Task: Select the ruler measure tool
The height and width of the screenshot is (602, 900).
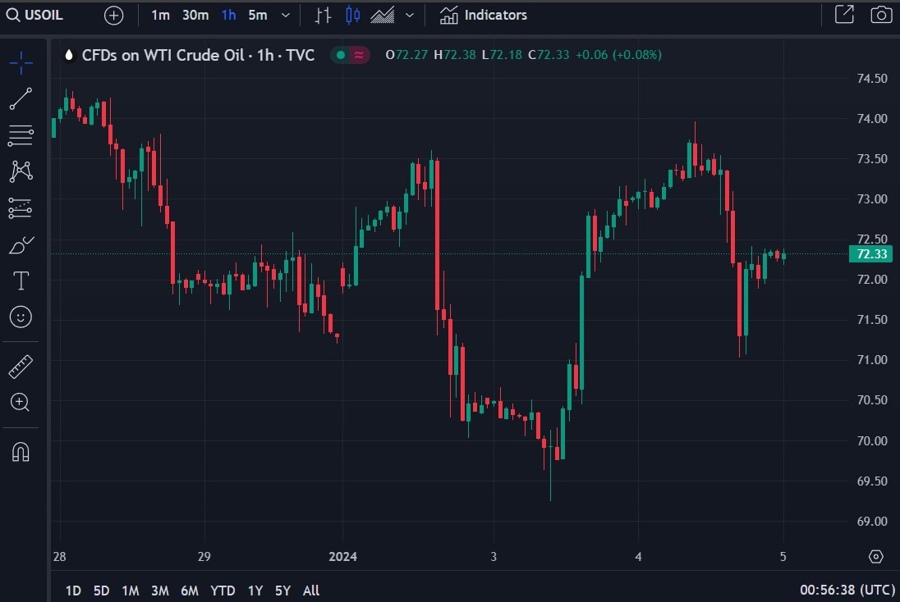Action: click(x=21, y=367)
